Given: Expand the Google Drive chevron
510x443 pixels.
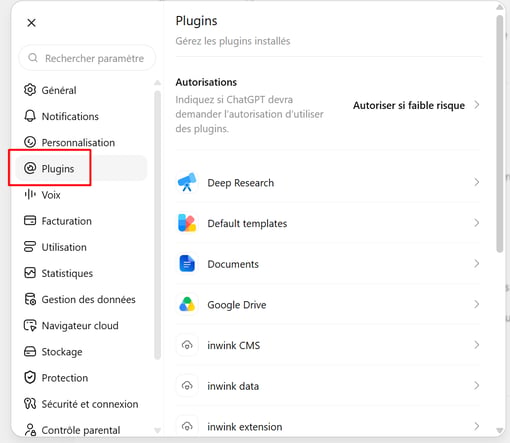Looking at the screenshot, I should tap(477, 304).
